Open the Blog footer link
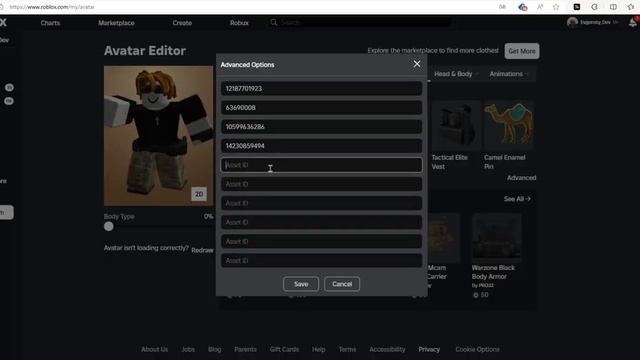This screenshot has width=640, height=360. 214,349
